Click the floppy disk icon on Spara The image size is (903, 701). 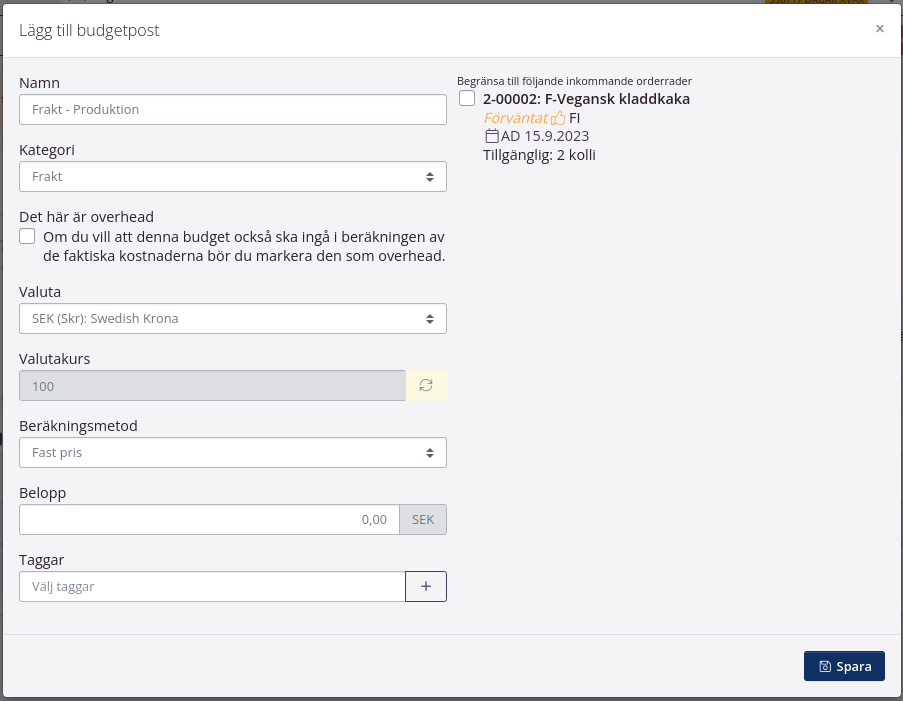point(825,666)
